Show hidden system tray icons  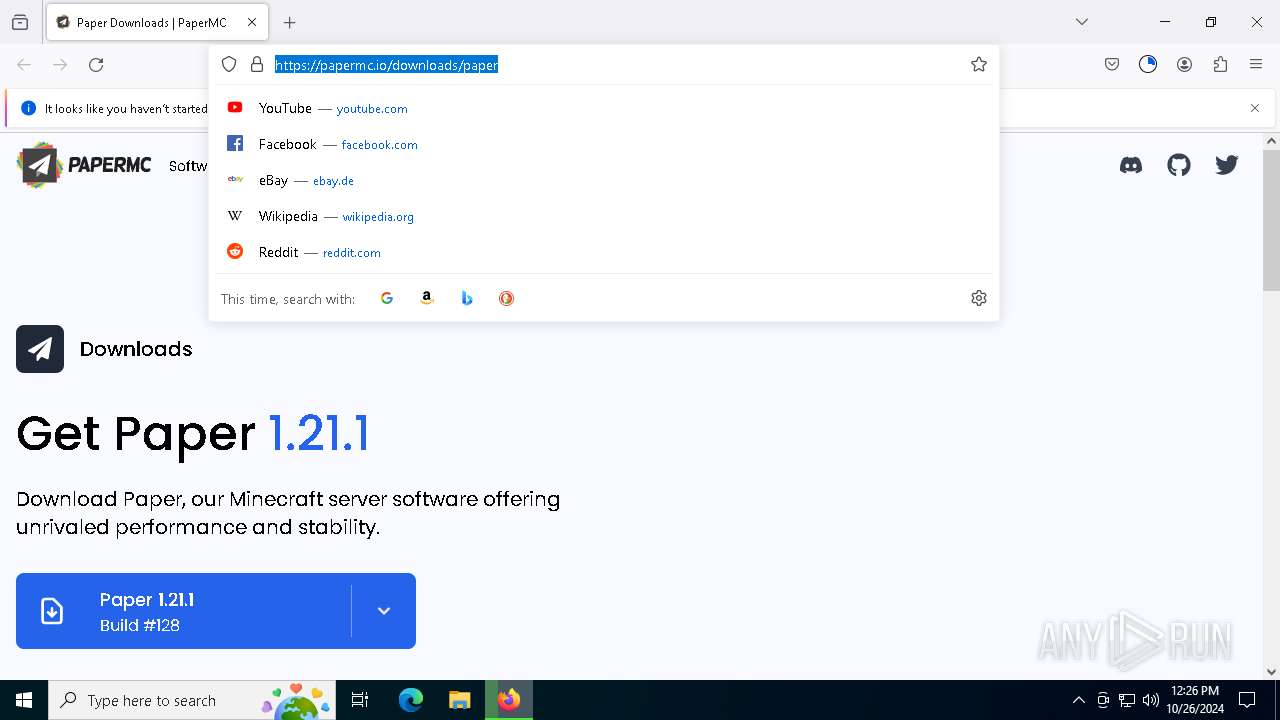(1078, 700)
